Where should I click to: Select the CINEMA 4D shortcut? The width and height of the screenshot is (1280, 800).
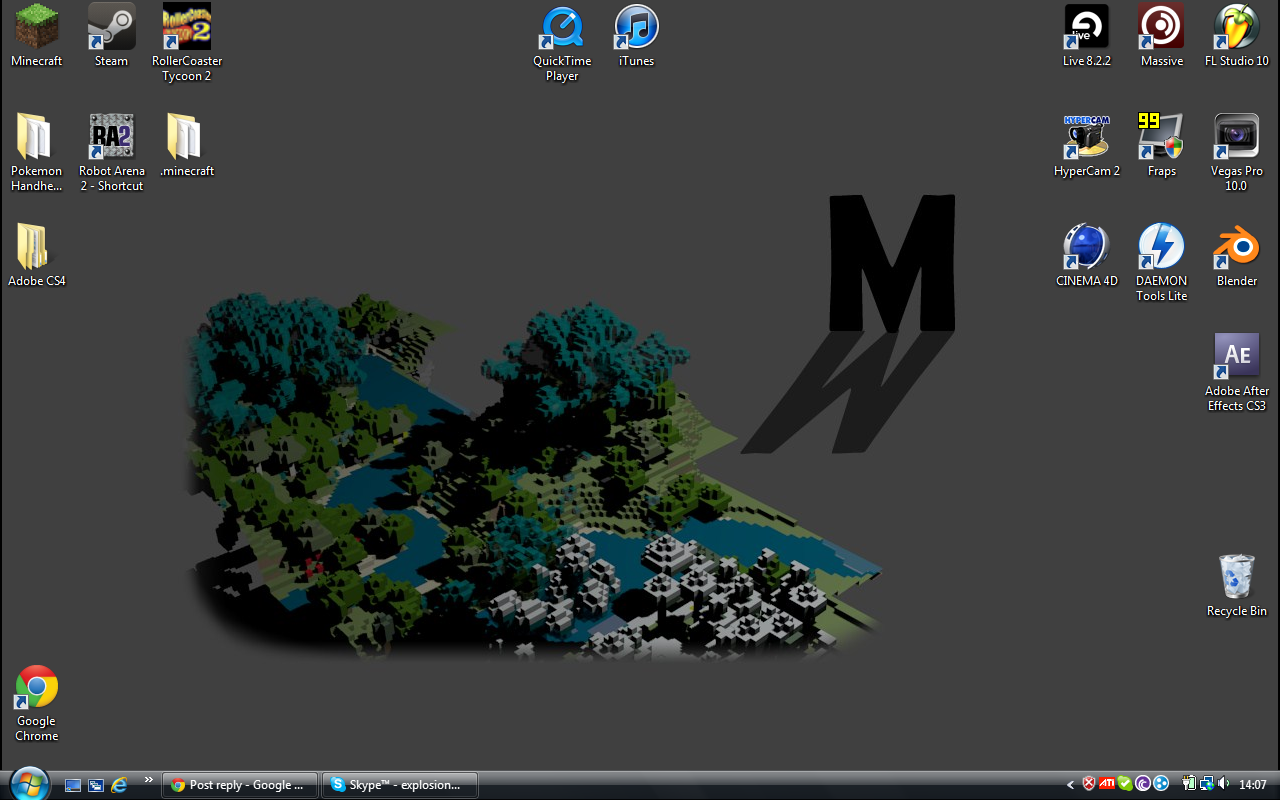[1087, 255]
